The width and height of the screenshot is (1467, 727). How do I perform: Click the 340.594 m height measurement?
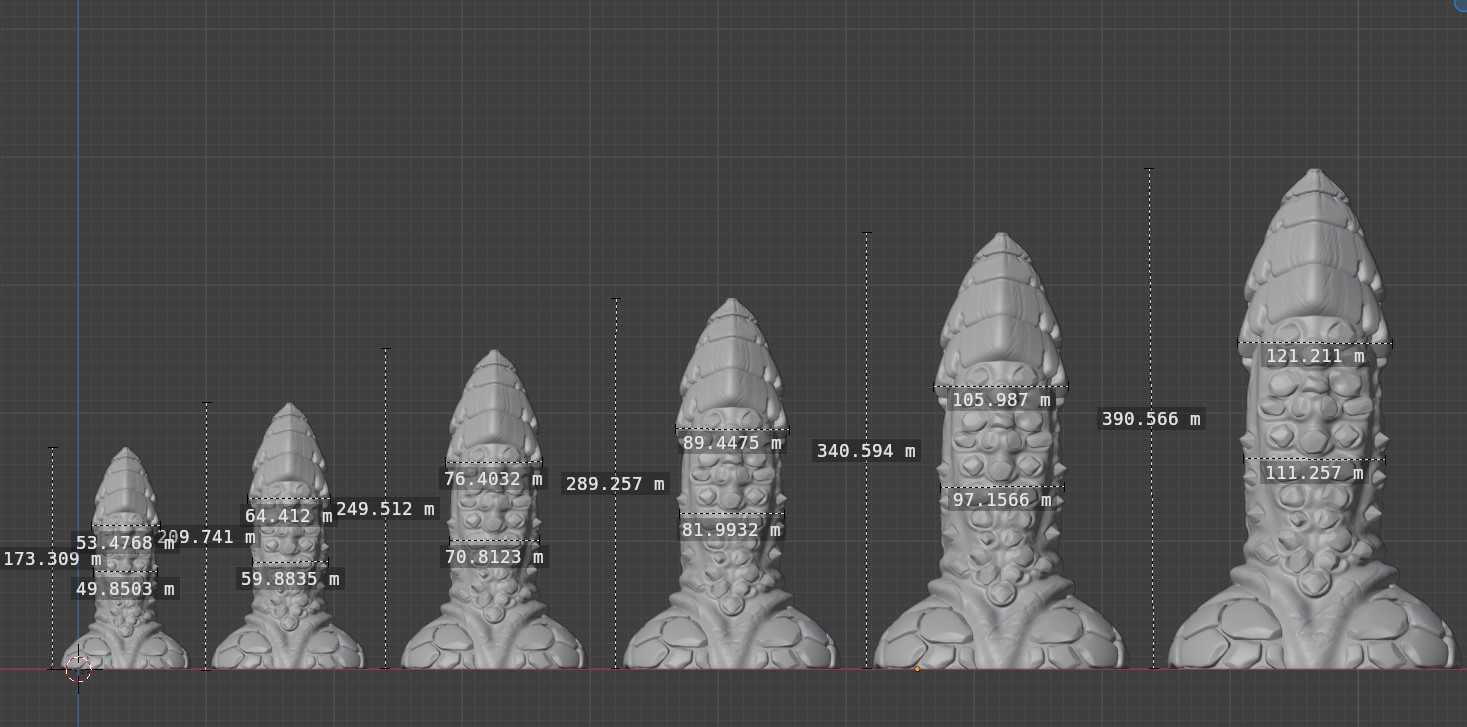866,451
